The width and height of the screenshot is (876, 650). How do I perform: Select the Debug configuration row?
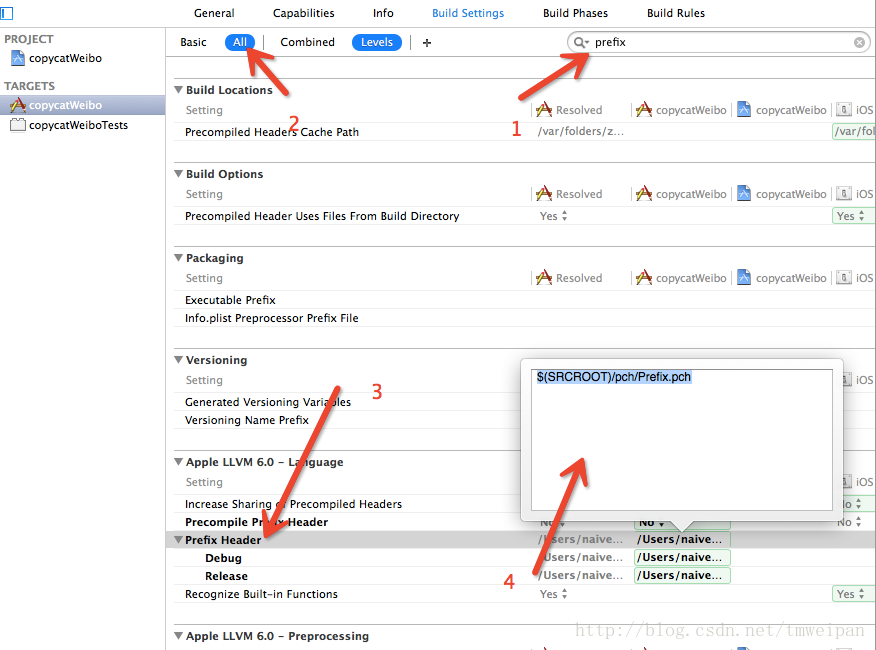[x=223, y=558]
